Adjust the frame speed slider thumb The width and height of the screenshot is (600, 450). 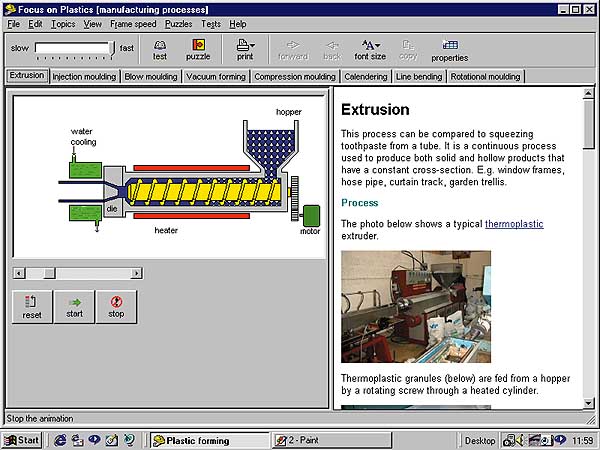coord(112,50)
